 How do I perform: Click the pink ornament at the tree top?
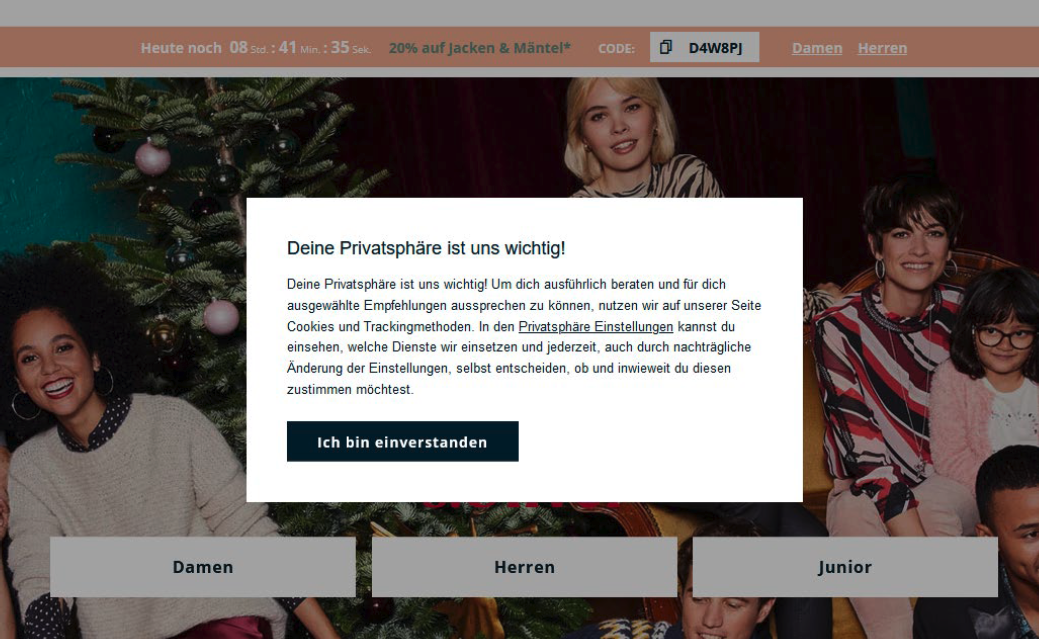(152, 158)
